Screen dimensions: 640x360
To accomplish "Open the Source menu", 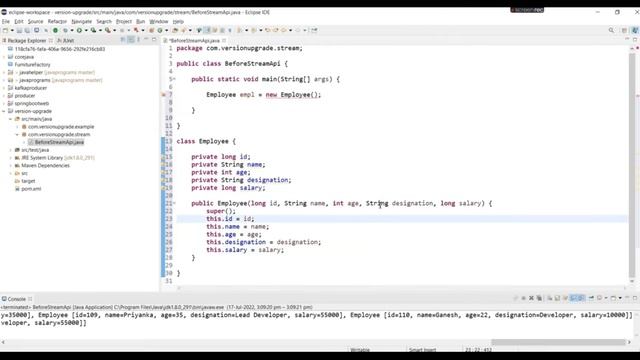I will (x=35, y=21).
